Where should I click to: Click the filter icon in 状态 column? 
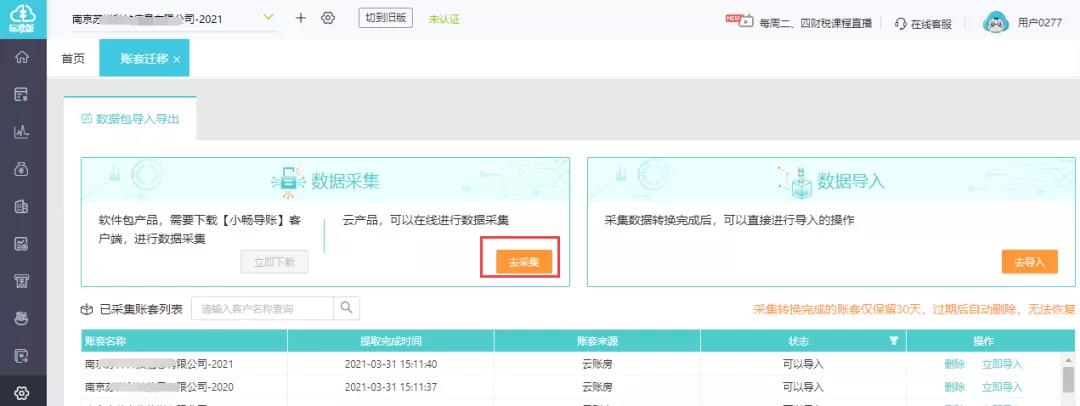(893, 342)
